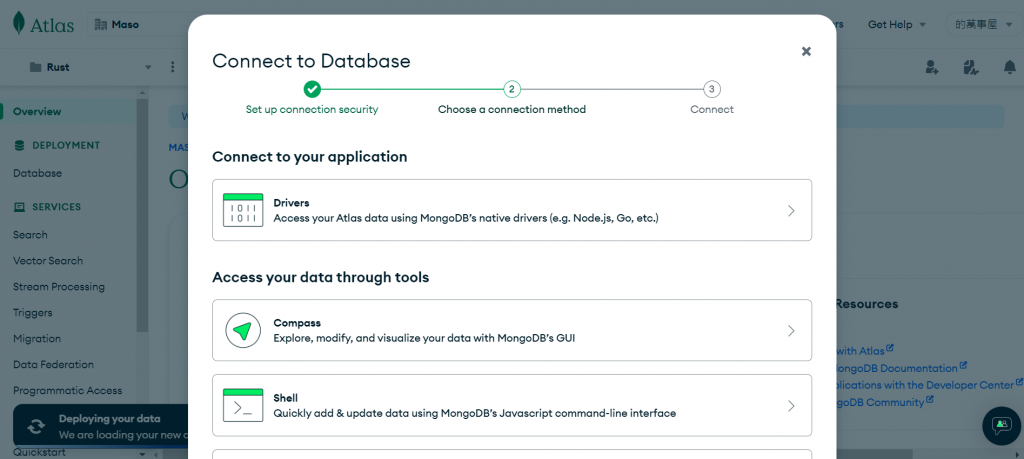
Task: Open the notifications bell icon
Action: click(1009, 67)
